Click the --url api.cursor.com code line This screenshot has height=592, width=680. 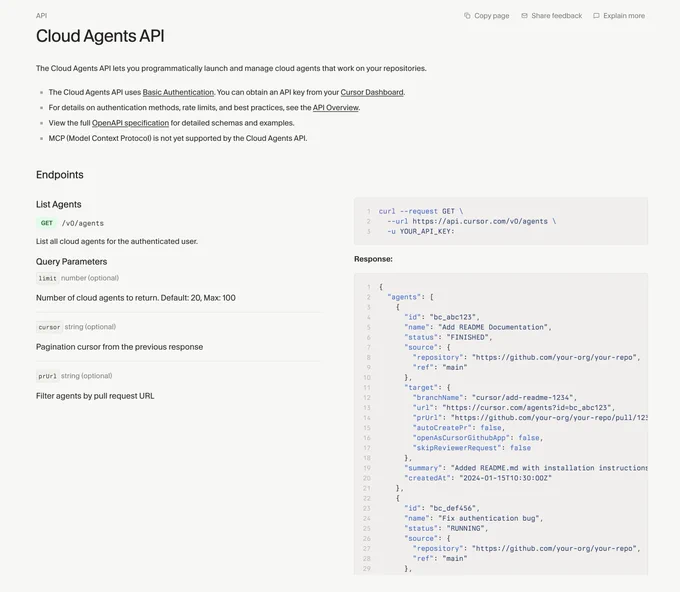(x=471, y=221)
